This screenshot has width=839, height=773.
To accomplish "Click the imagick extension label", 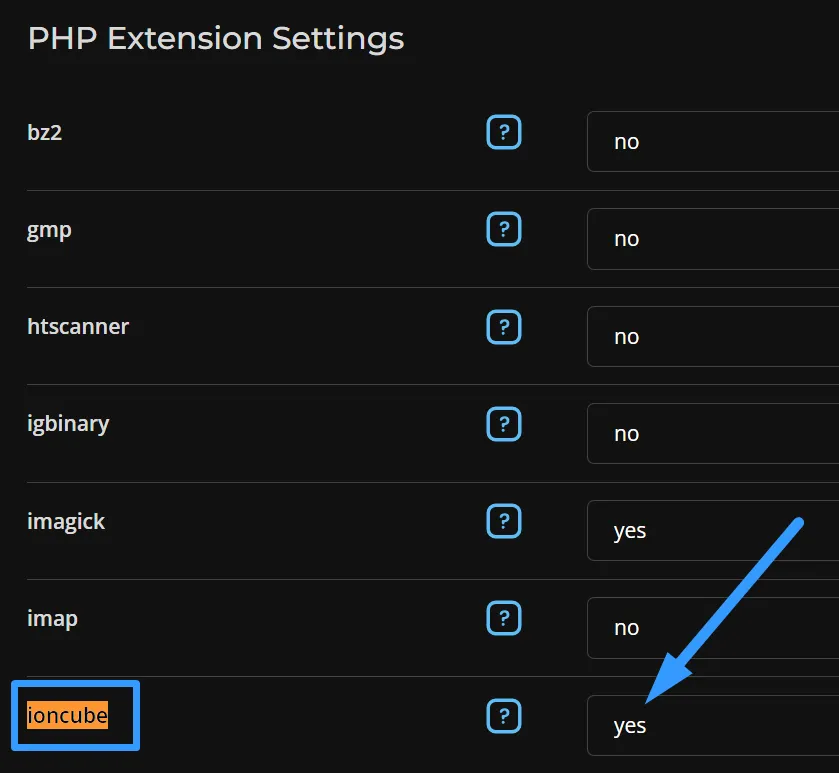I will pyautogui.click(x=66, y=521).
